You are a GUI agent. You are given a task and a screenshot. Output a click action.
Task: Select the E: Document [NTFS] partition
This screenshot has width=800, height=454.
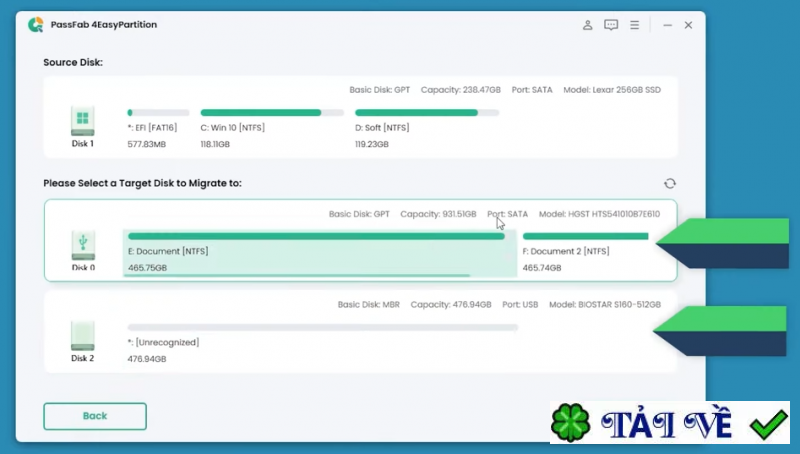click(x=320, y=253)
